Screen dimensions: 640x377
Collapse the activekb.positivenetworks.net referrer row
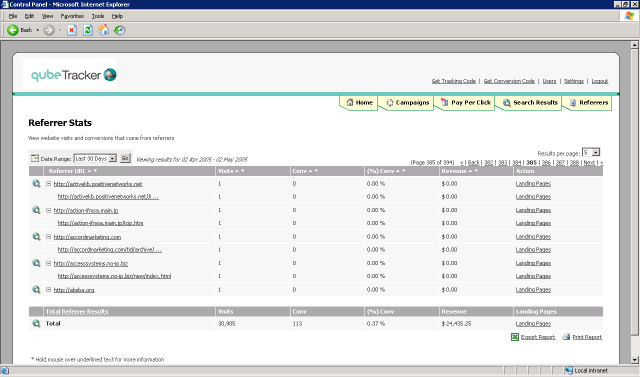point(48,184)
